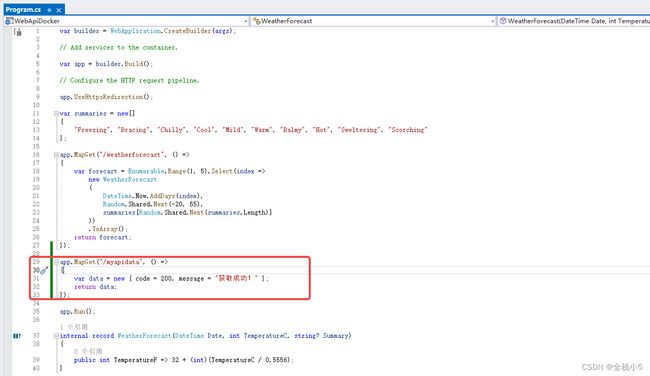The height and width of the screenshot is (376, 650).
Task: Click the inheritance margin icon on line 37
Action: pyautogui.click(x=17, y=336)
